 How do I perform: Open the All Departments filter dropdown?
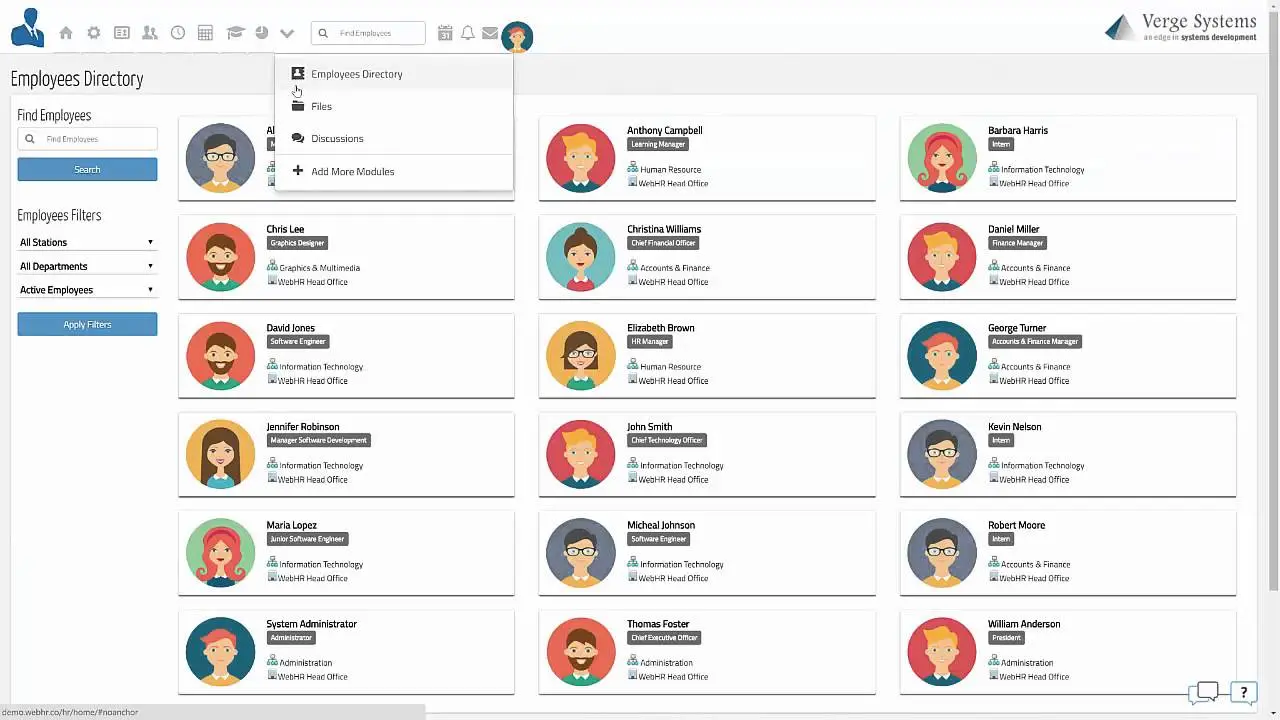pyautogui.click(x=87, y=266)
